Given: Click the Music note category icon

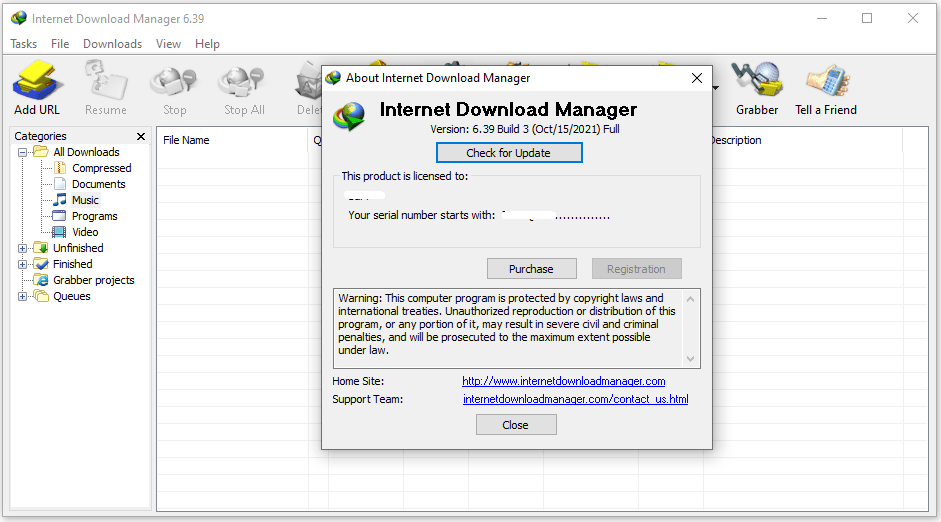Looking at the screenshot, I should click(x=60, y=200).
